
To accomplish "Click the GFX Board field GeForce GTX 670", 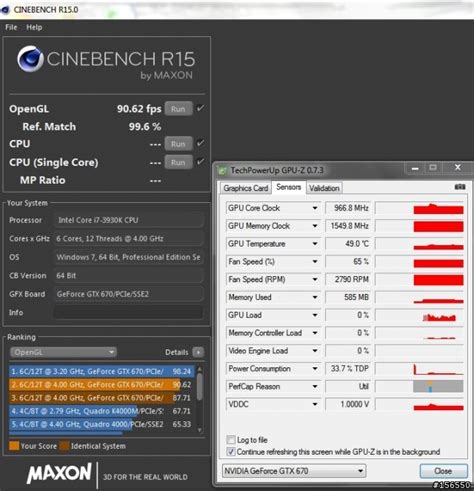I will coord(128,294).
